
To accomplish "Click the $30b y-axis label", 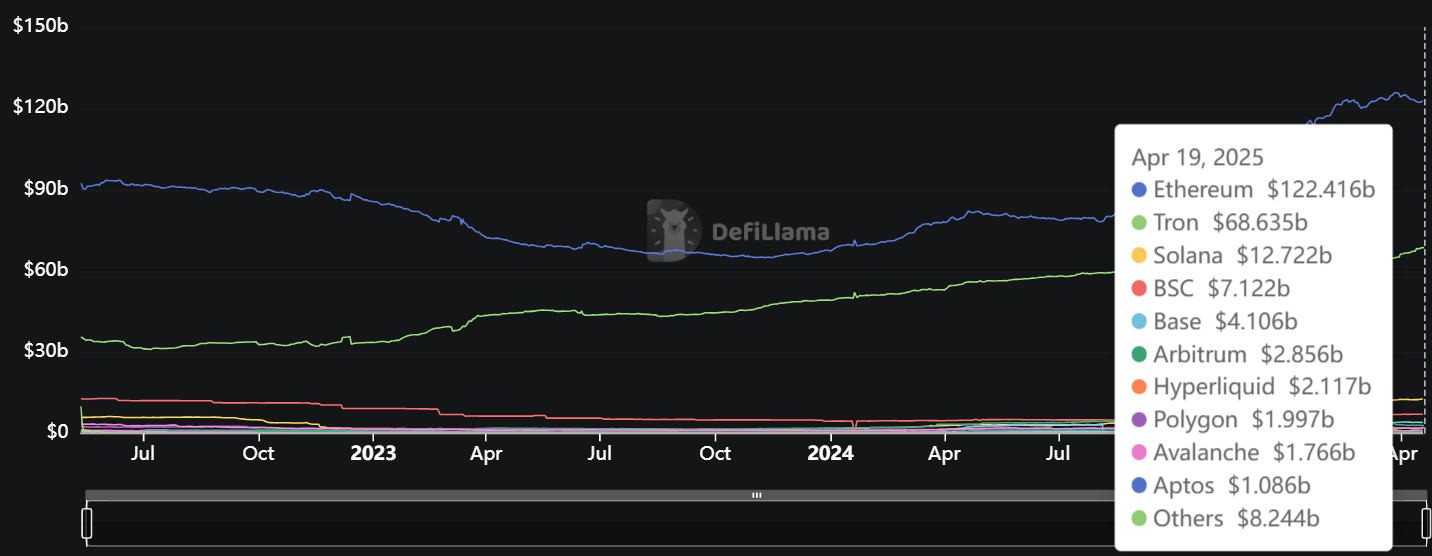I will tap(44, 351).
